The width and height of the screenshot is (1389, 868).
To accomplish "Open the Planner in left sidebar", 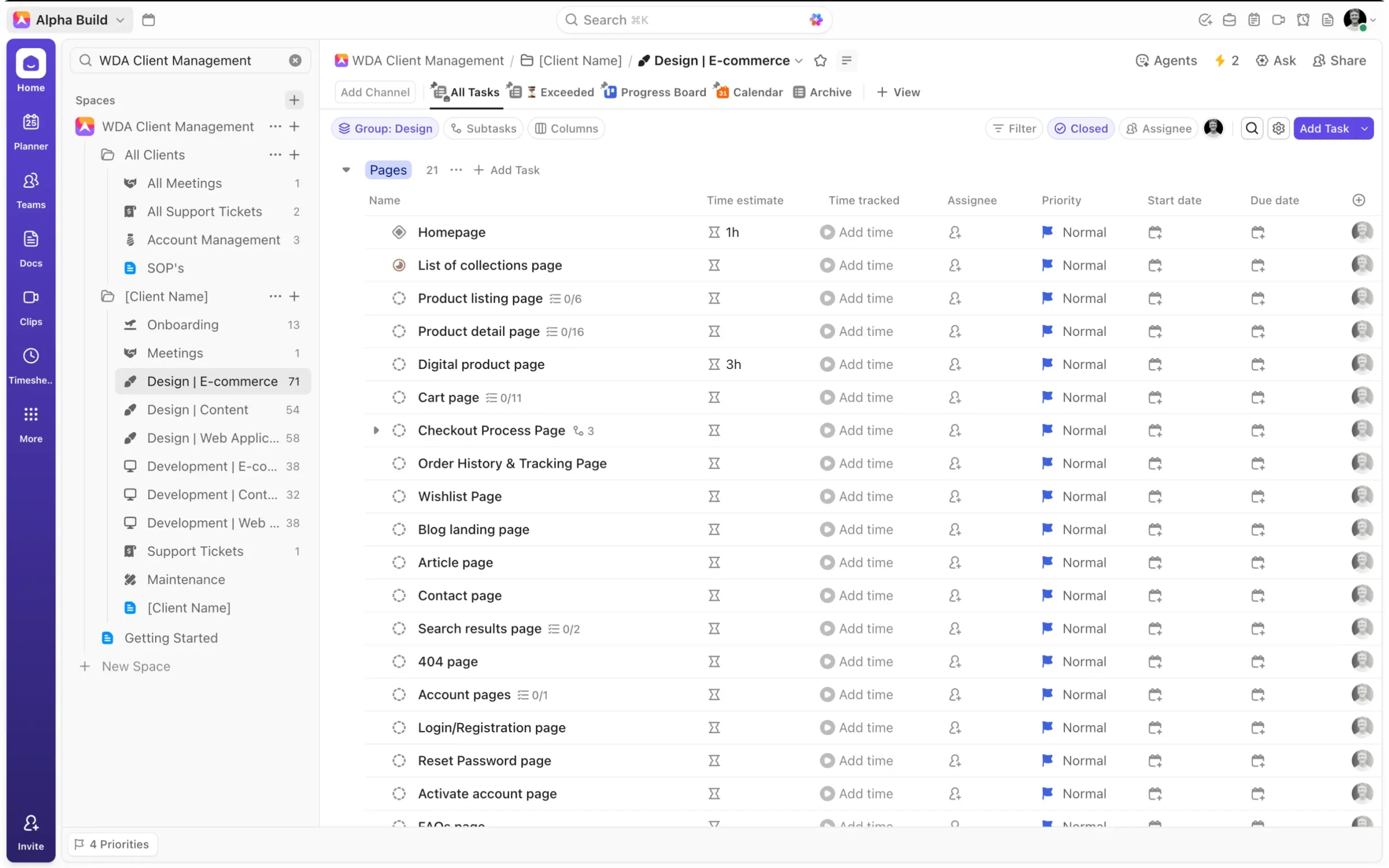I will [x=31, y=131].
